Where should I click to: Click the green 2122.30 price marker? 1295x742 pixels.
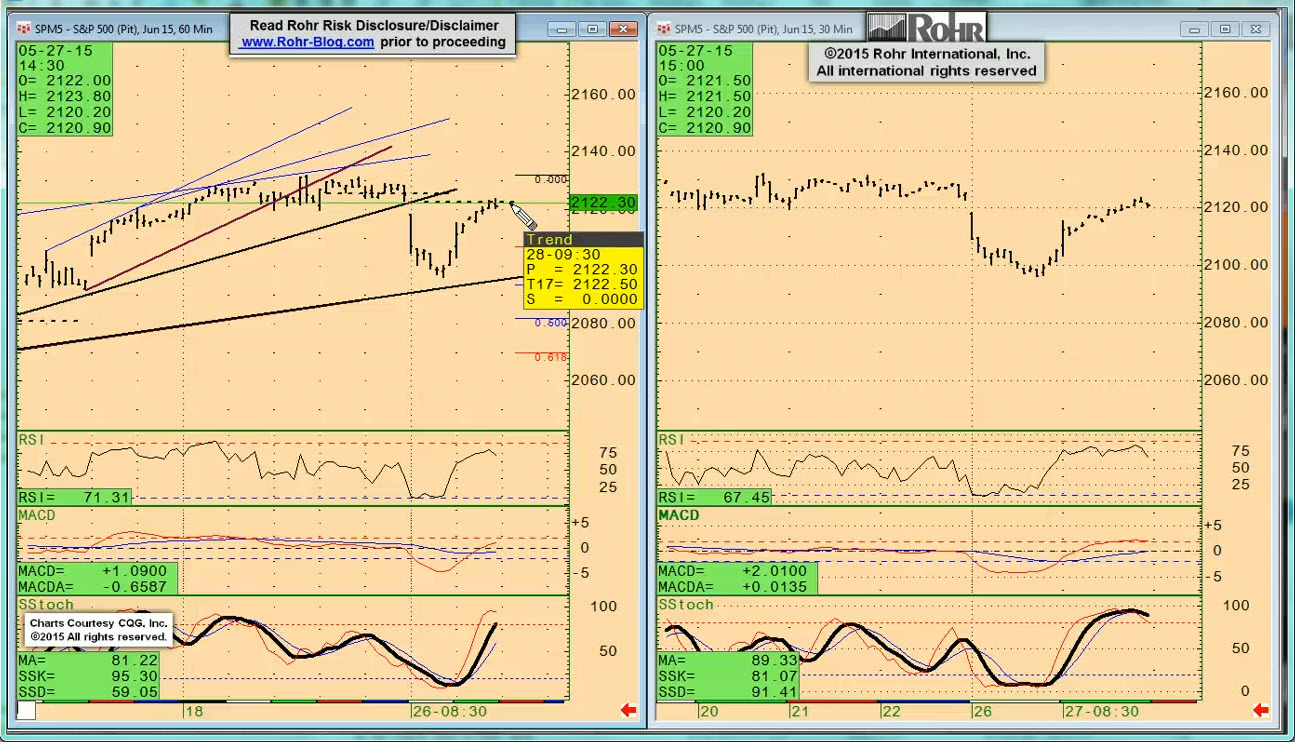[x=604, y=203]
